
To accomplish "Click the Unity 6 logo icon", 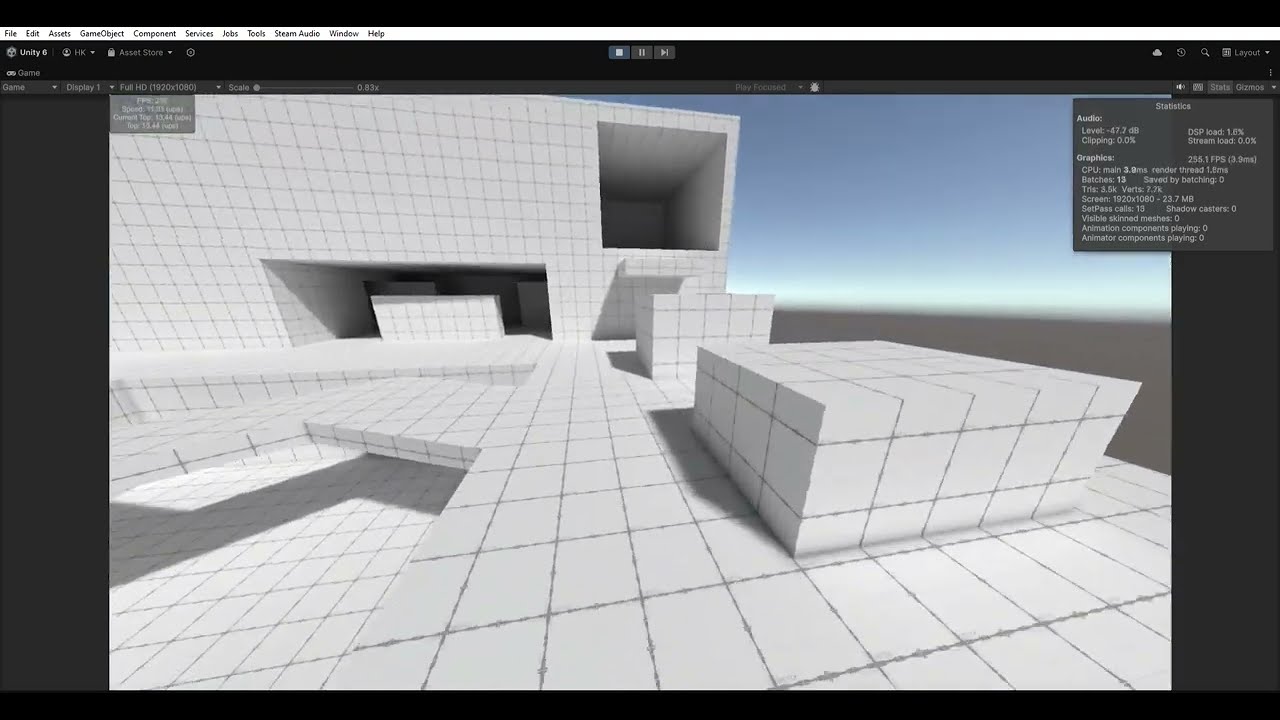I will 12,52.
